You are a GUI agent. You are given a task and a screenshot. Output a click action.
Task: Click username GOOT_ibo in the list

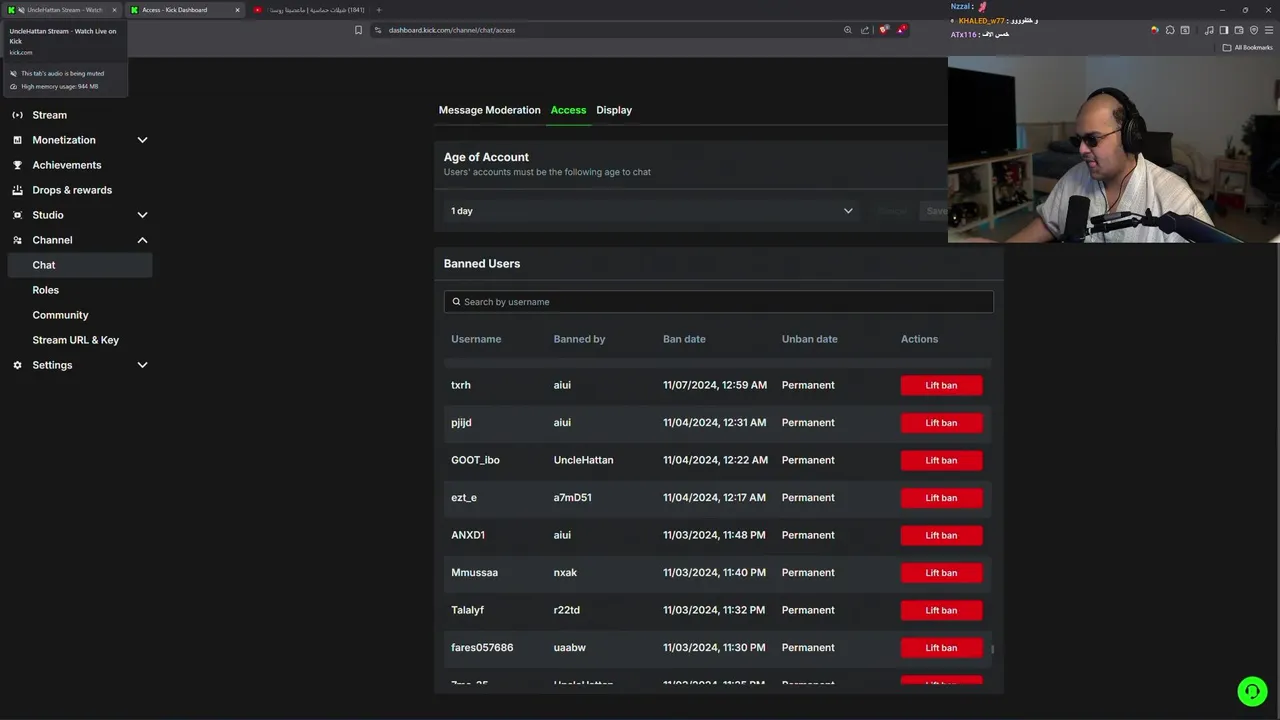[475, 460]
